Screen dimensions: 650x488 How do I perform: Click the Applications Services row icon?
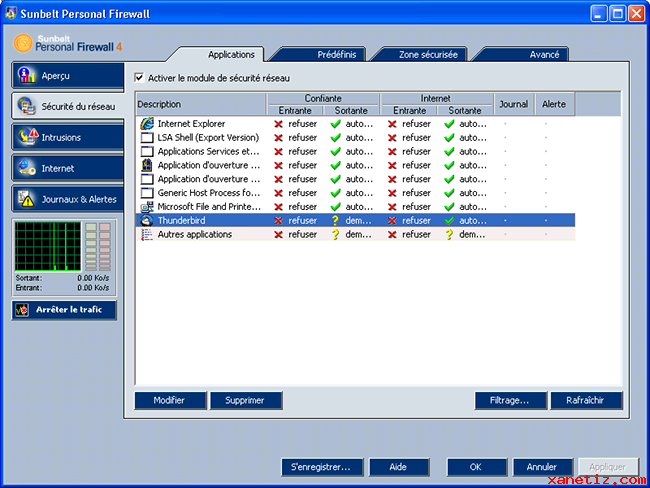pos(147,151)
